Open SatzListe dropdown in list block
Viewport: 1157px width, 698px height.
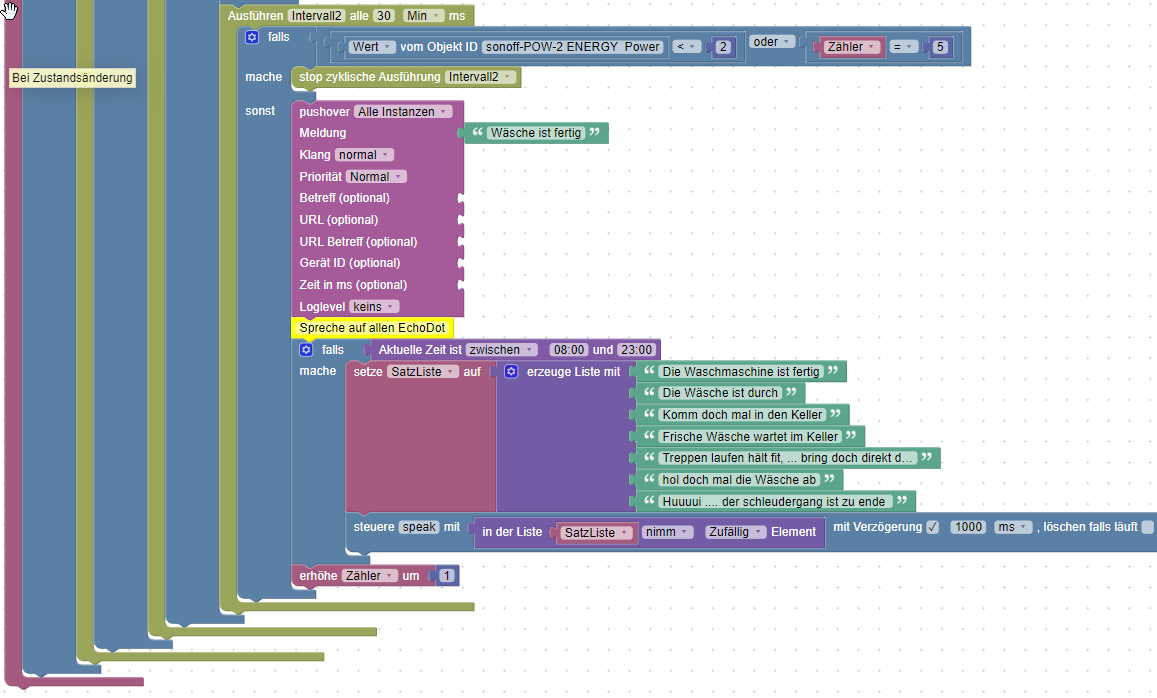point(595,532)
